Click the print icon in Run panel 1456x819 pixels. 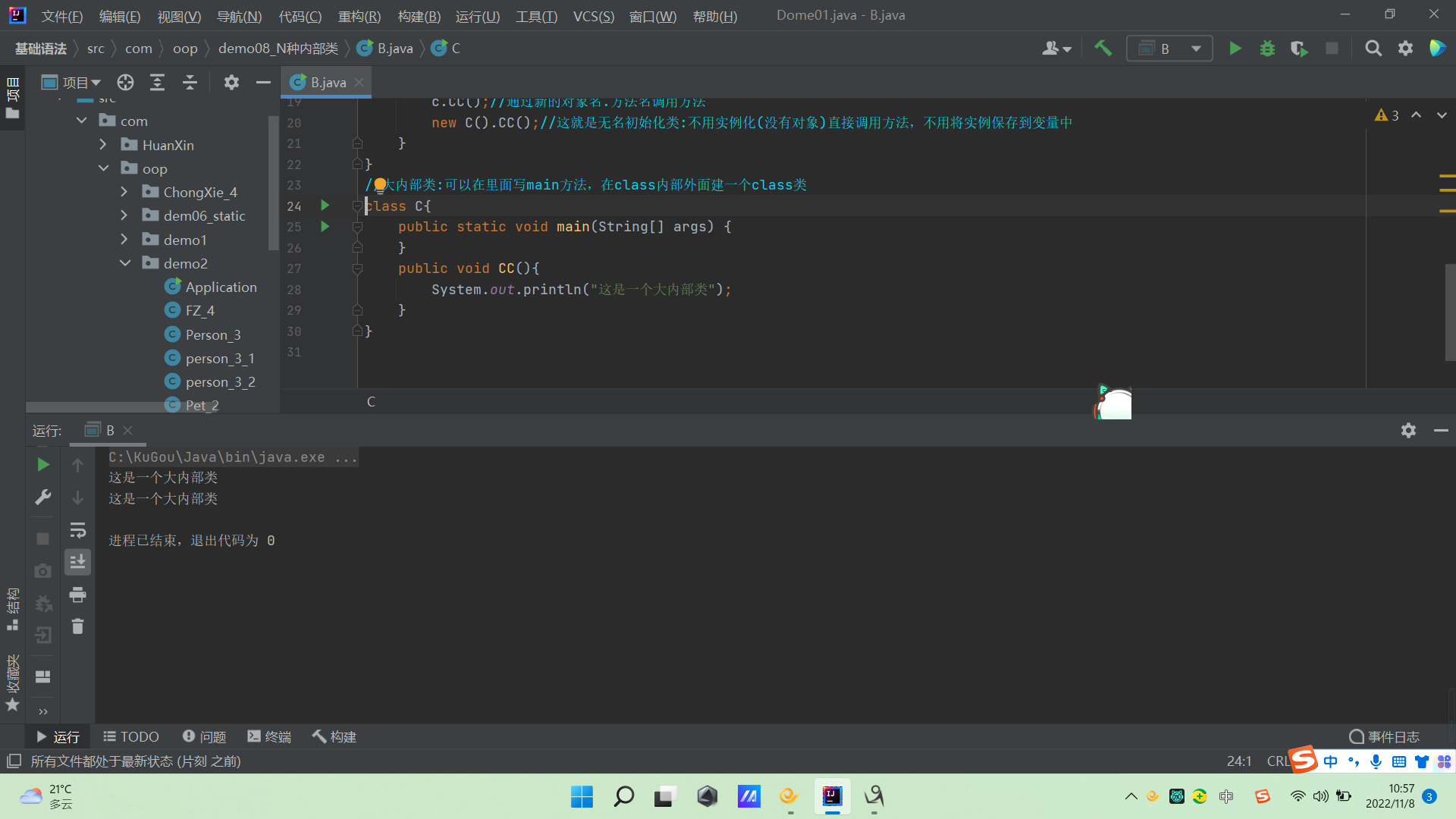point(77,595)
